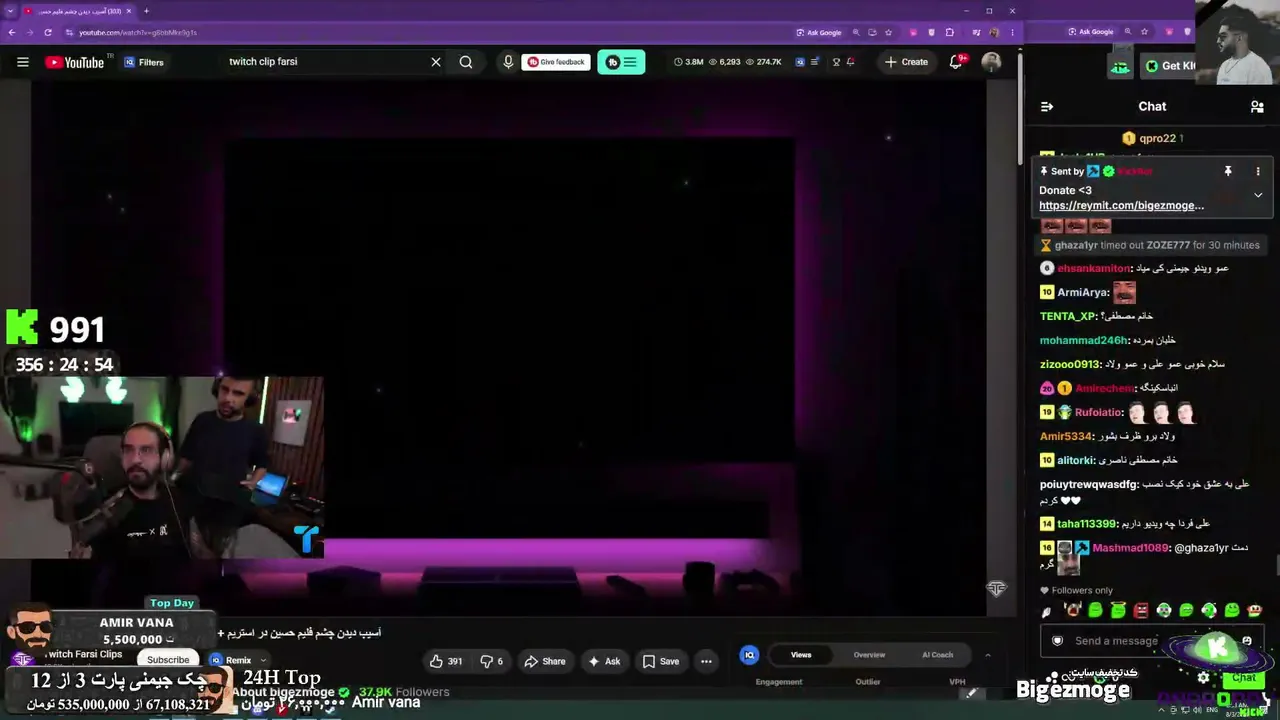Image resolution: width=1280 pixels, height=720 pixels.
Task: Run the search with the magnifier icon
Action: [466, 62]
